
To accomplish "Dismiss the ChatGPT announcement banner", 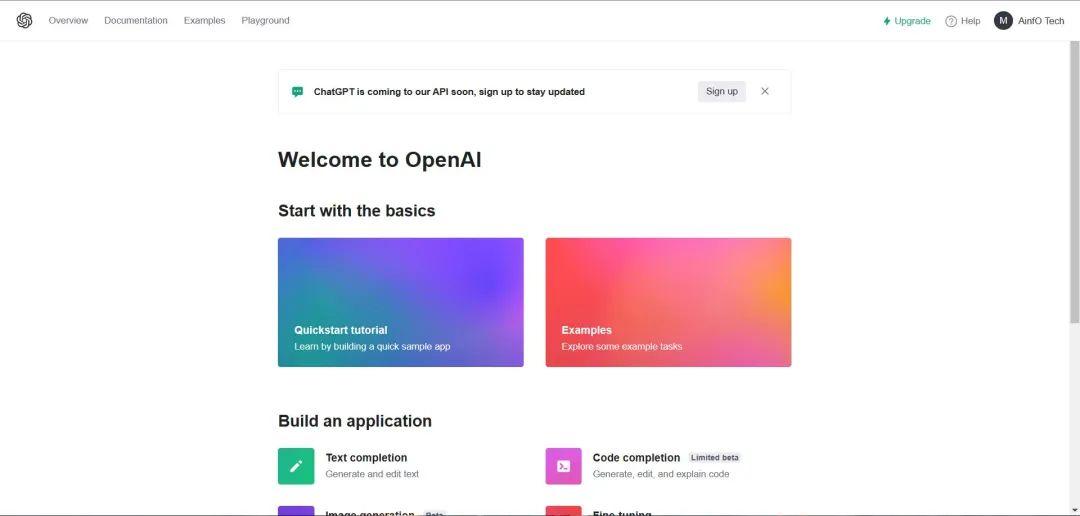I will coord(765,91).
